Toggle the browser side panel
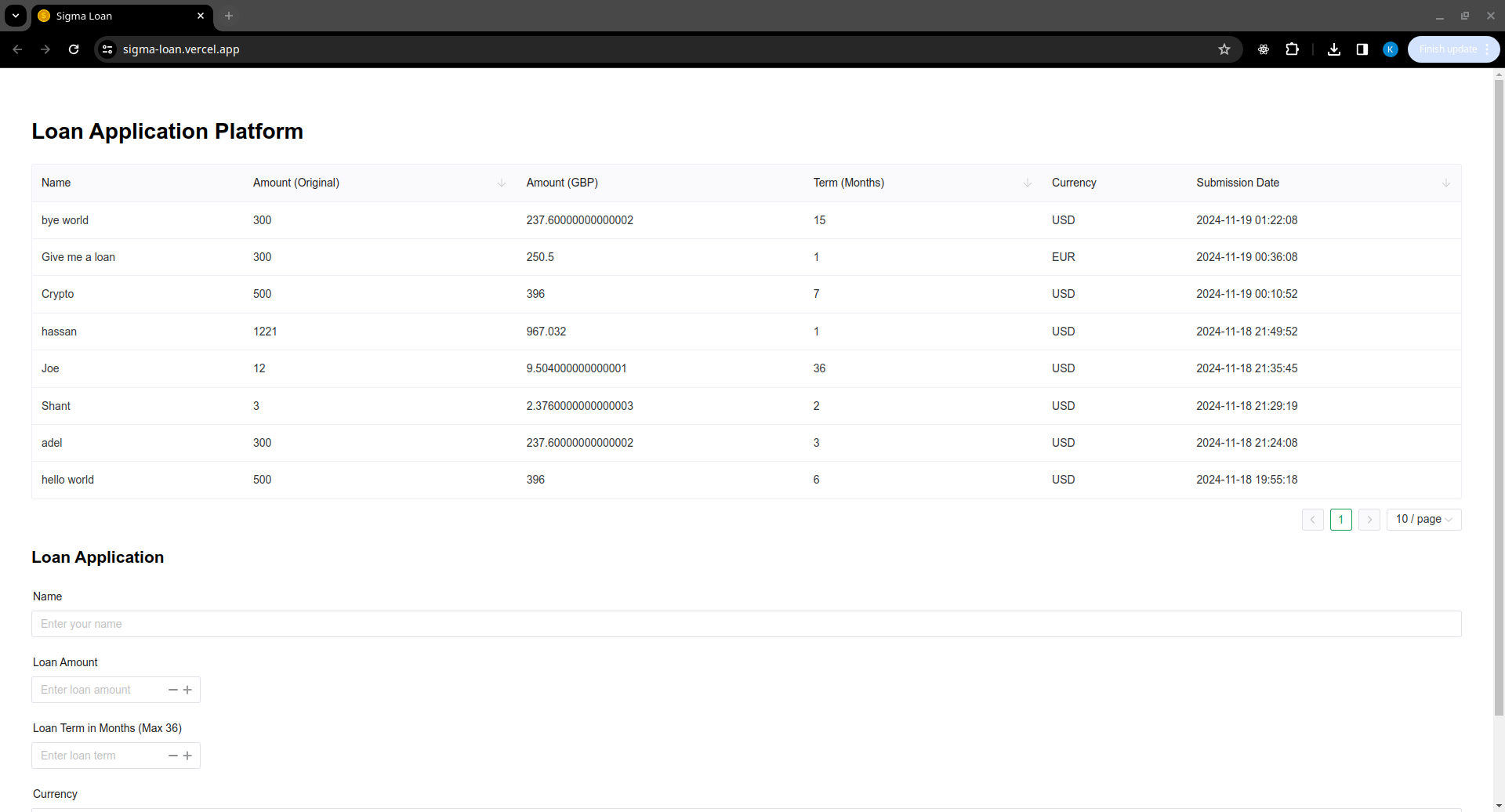 click(1362, 49)
